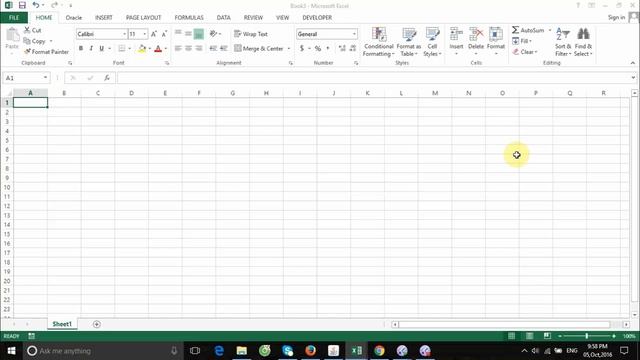640x360 pixels.
Task: Click the Fill button
Action: pyautogui.click(x=522, y=41)
